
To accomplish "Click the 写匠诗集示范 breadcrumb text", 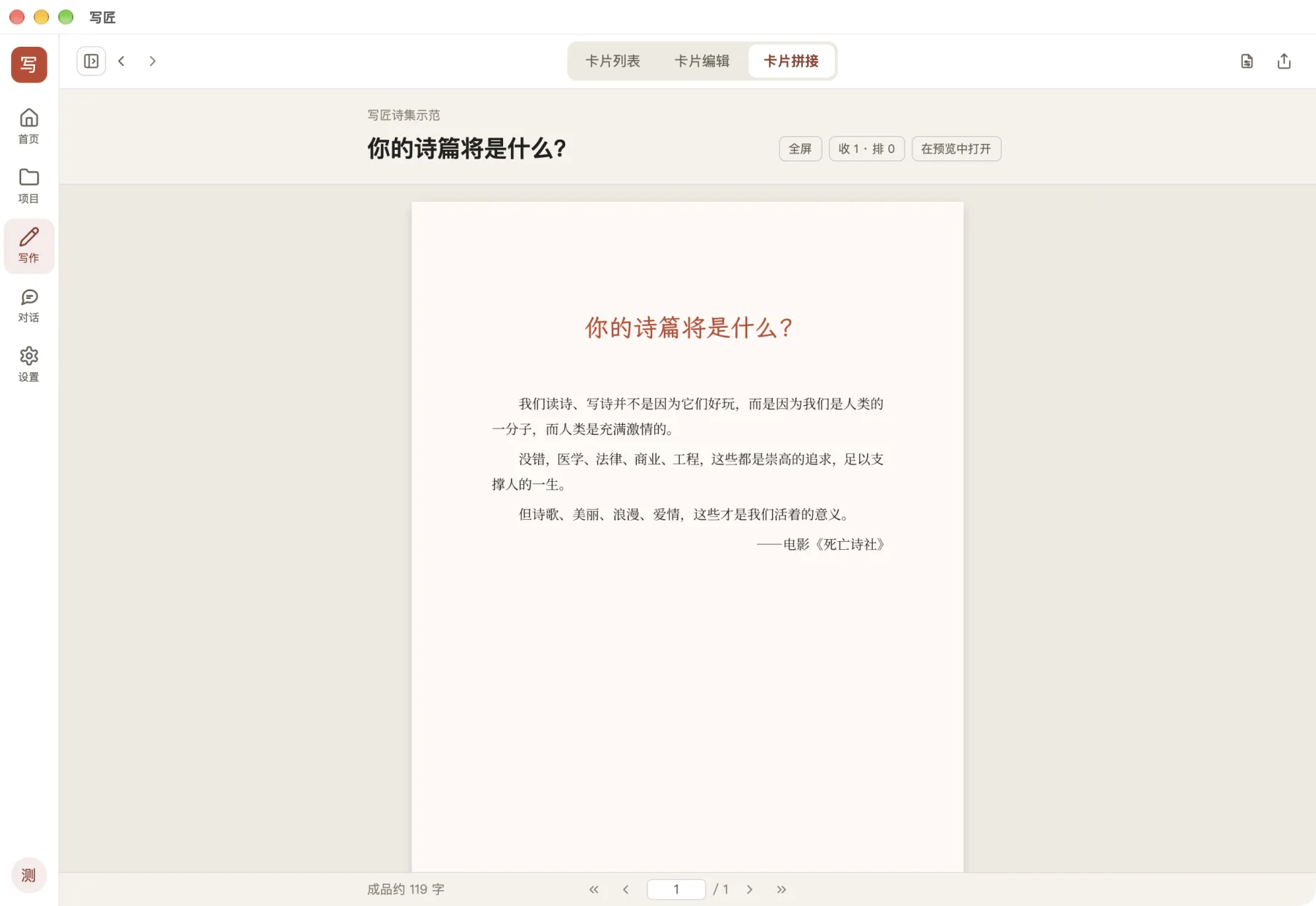I will [404, 116].
